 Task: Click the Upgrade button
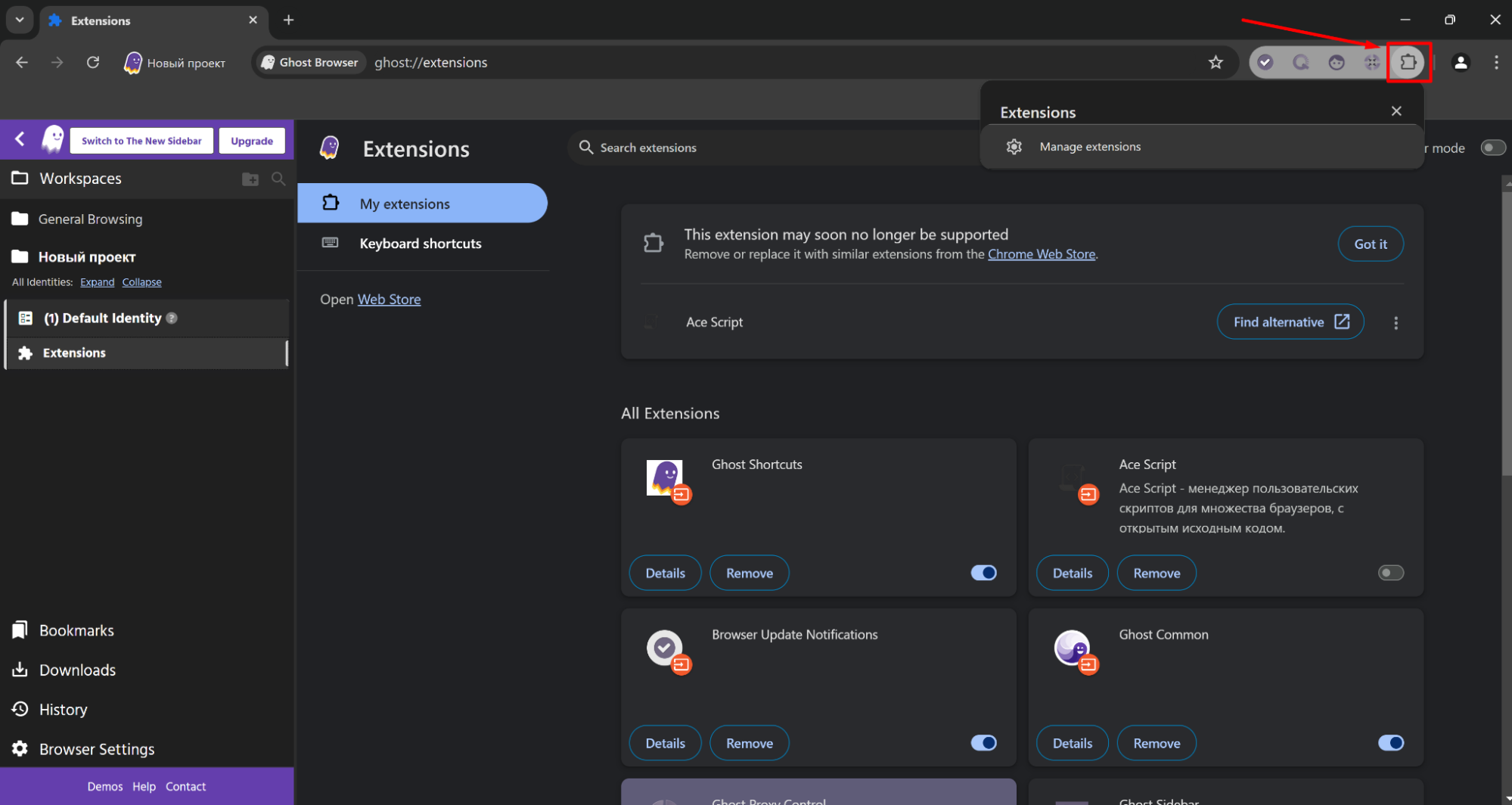point(252,141)
